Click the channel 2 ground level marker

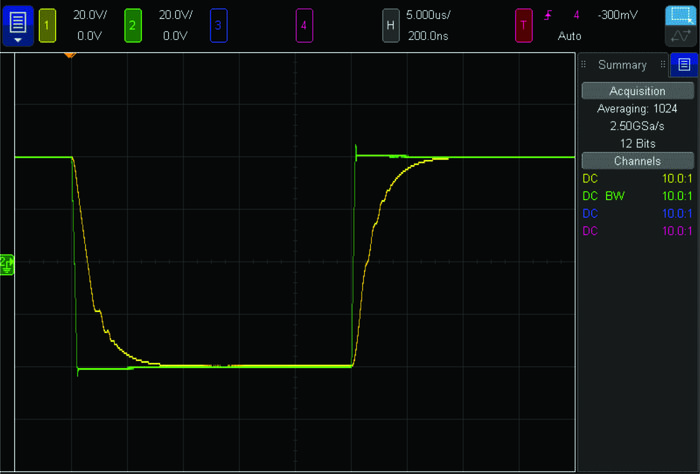coord(6,263)
